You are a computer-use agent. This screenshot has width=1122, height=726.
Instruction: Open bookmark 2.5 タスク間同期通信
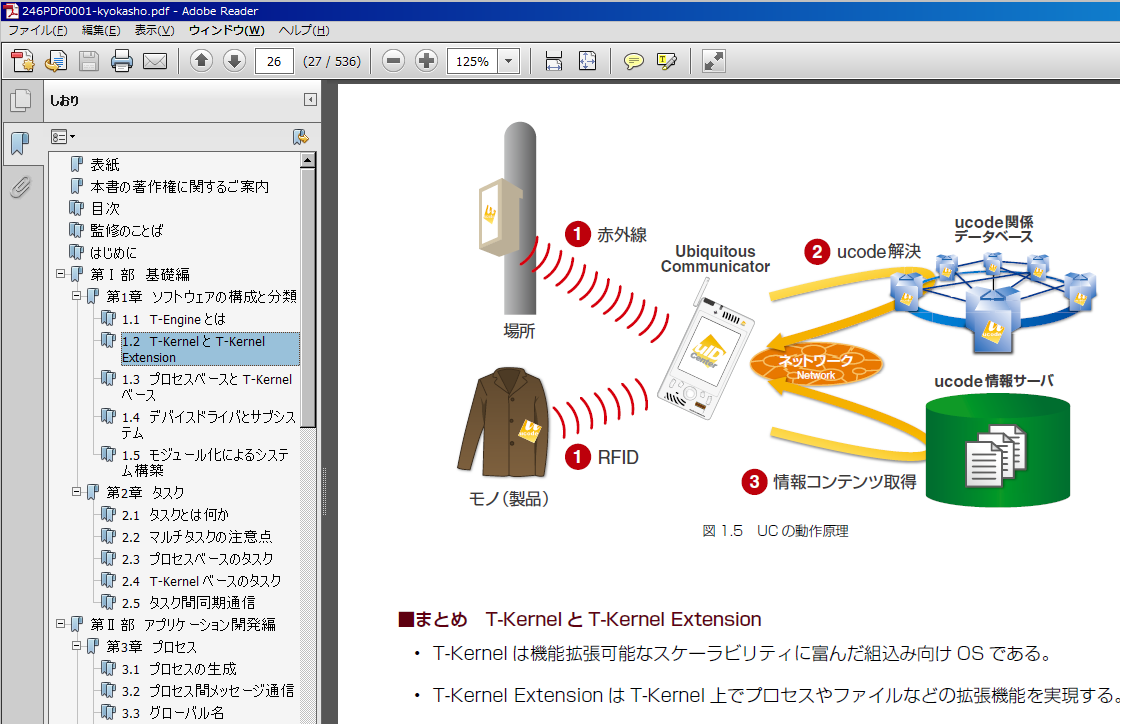(188, 603)
